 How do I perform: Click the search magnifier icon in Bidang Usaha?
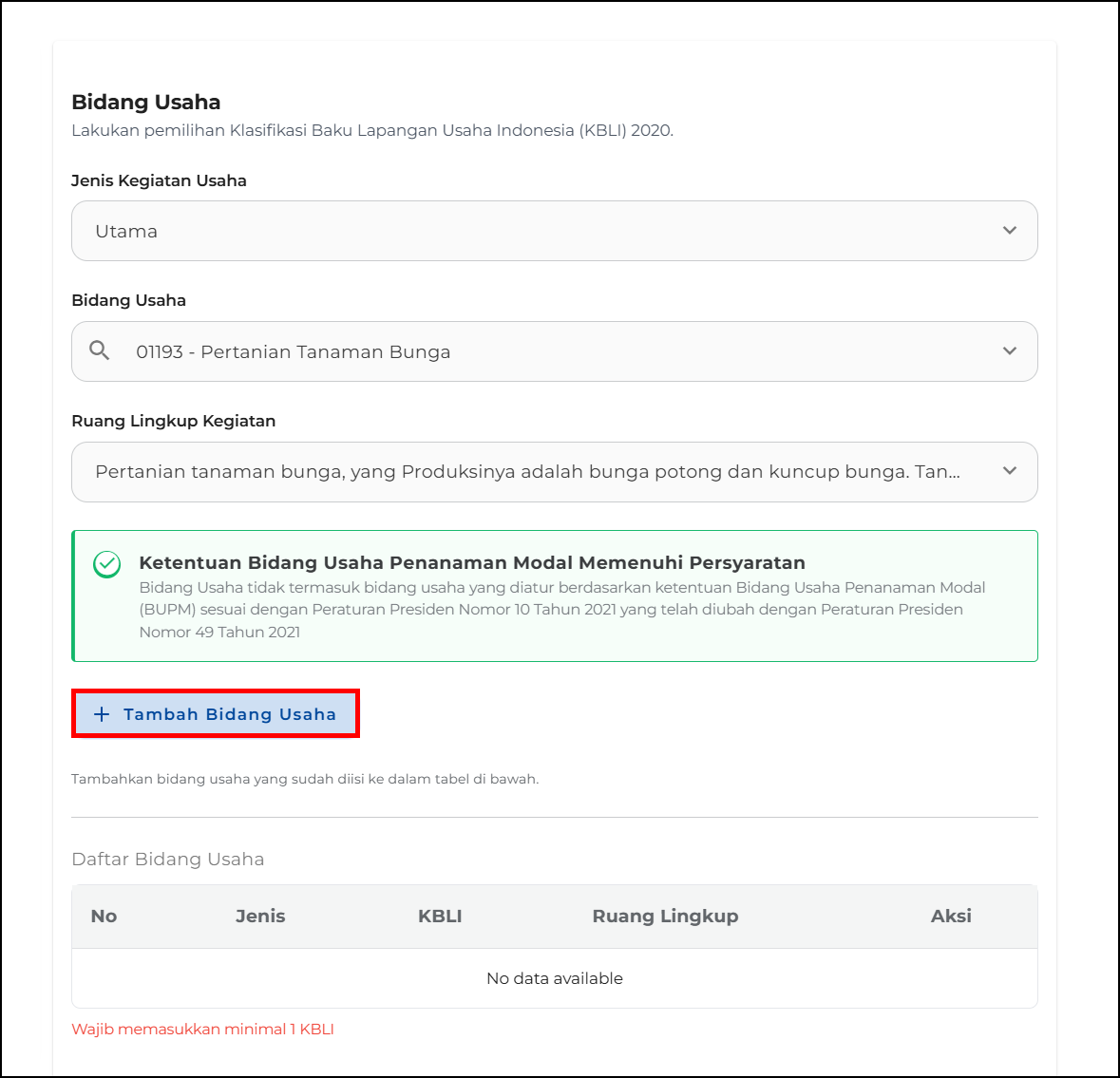click(x=100, y=350)
